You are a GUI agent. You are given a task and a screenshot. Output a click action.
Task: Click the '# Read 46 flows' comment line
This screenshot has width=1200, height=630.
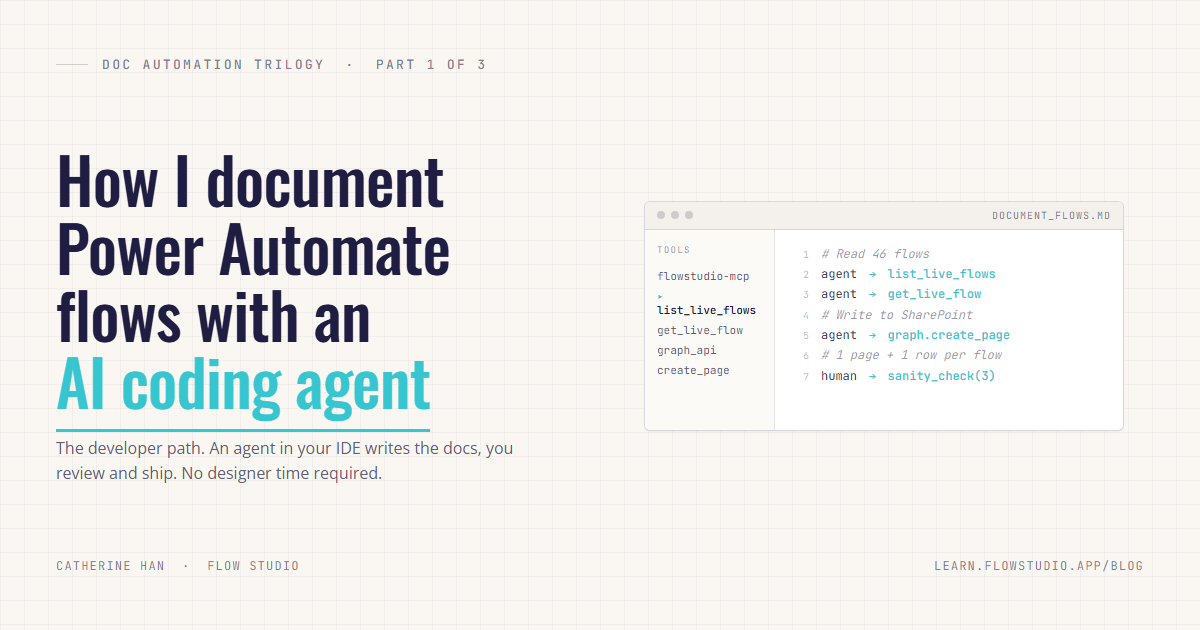(875, 254)
